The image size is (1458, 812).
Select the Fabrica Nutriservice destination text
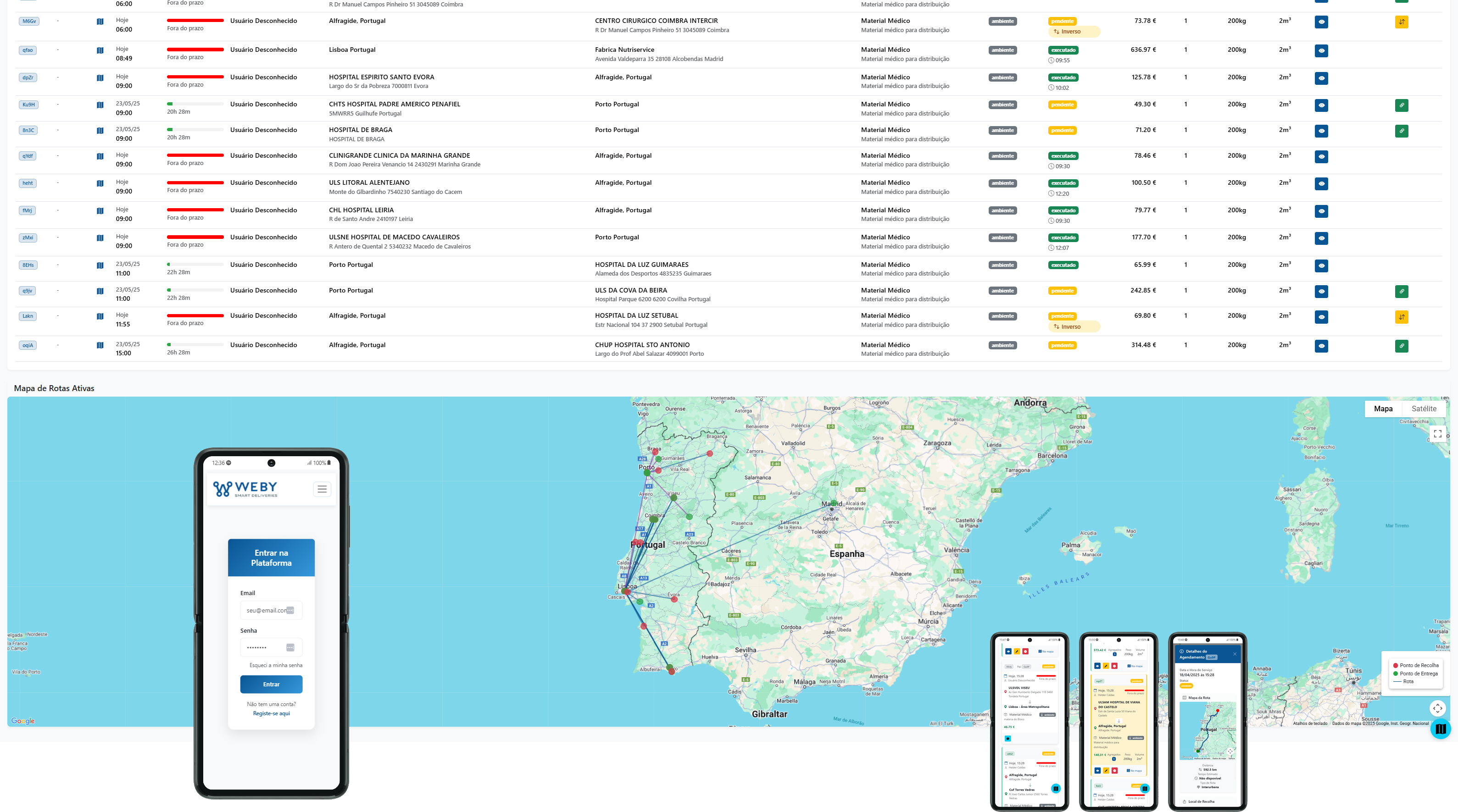[624, 50]
